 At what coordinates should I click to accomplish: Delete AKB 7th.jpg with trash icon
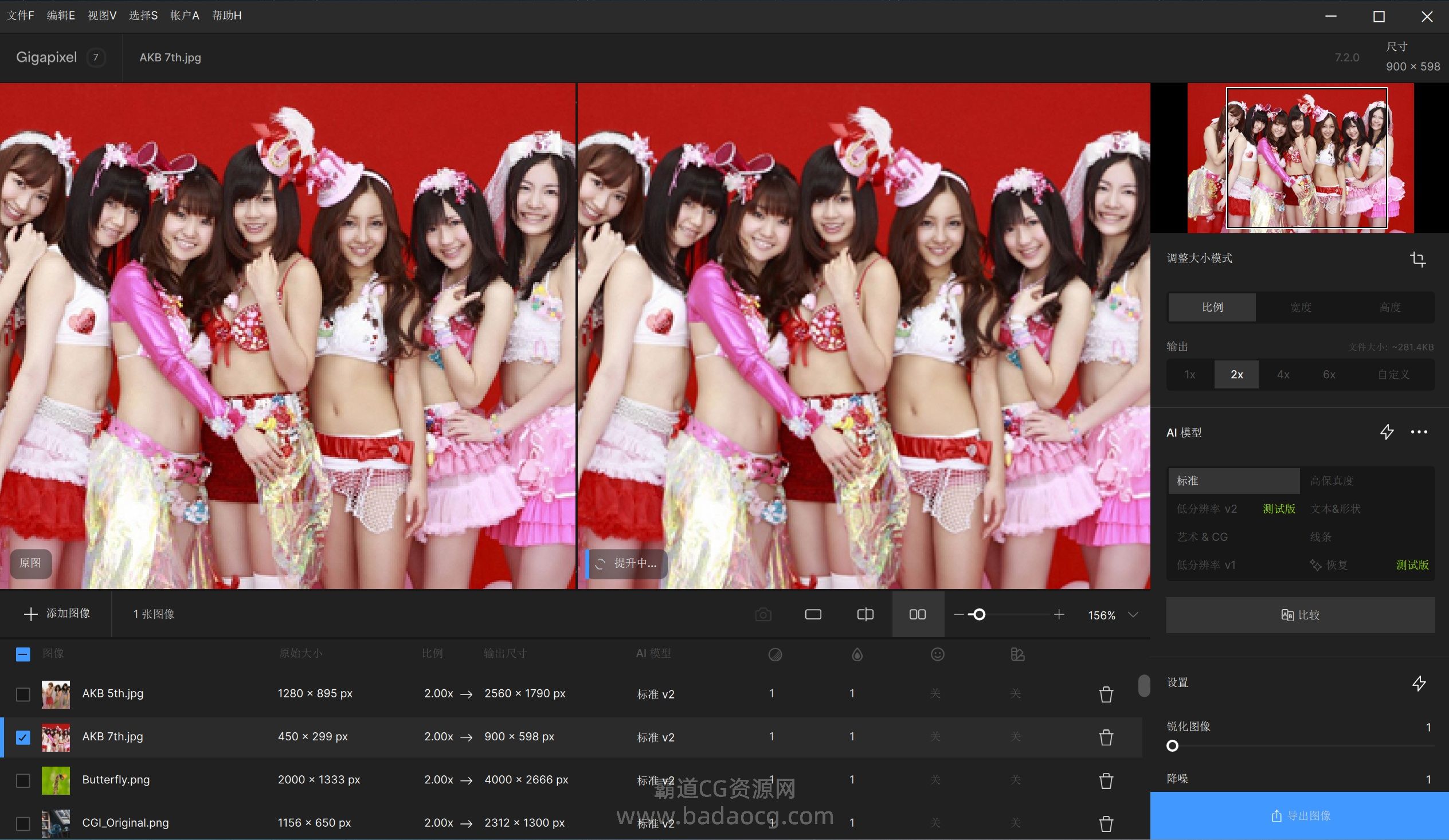coord(1106,737)
